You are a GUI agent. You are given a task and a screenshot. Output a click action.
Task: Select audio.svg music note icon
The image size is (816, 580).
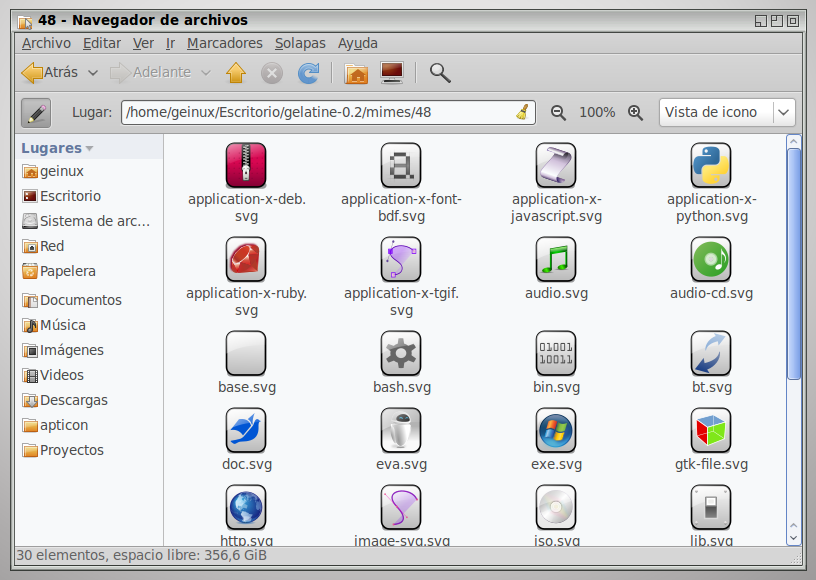pyautogui.click(x=556, y=260)
